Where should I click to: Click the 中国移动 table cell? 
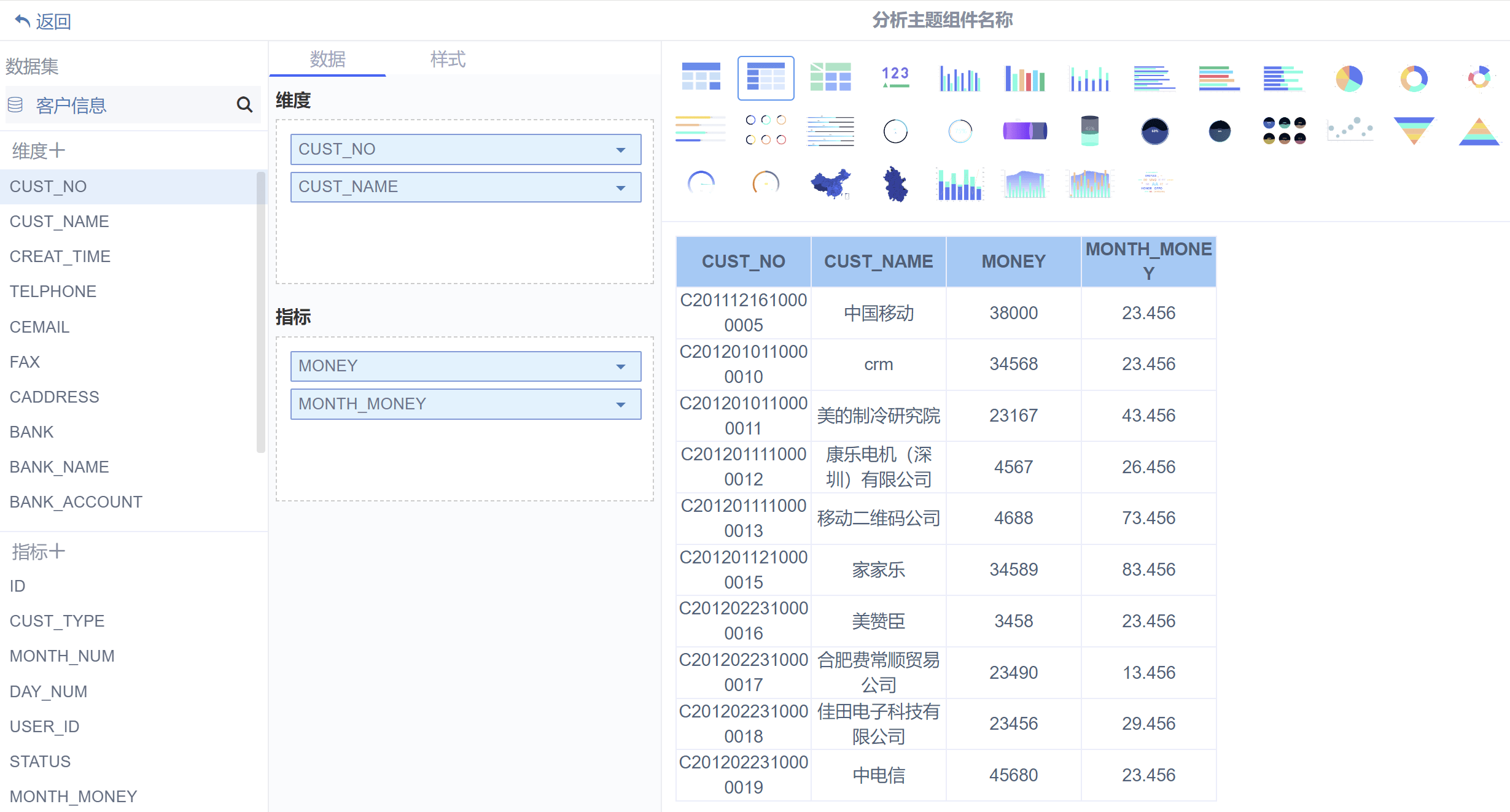point(878,313)
